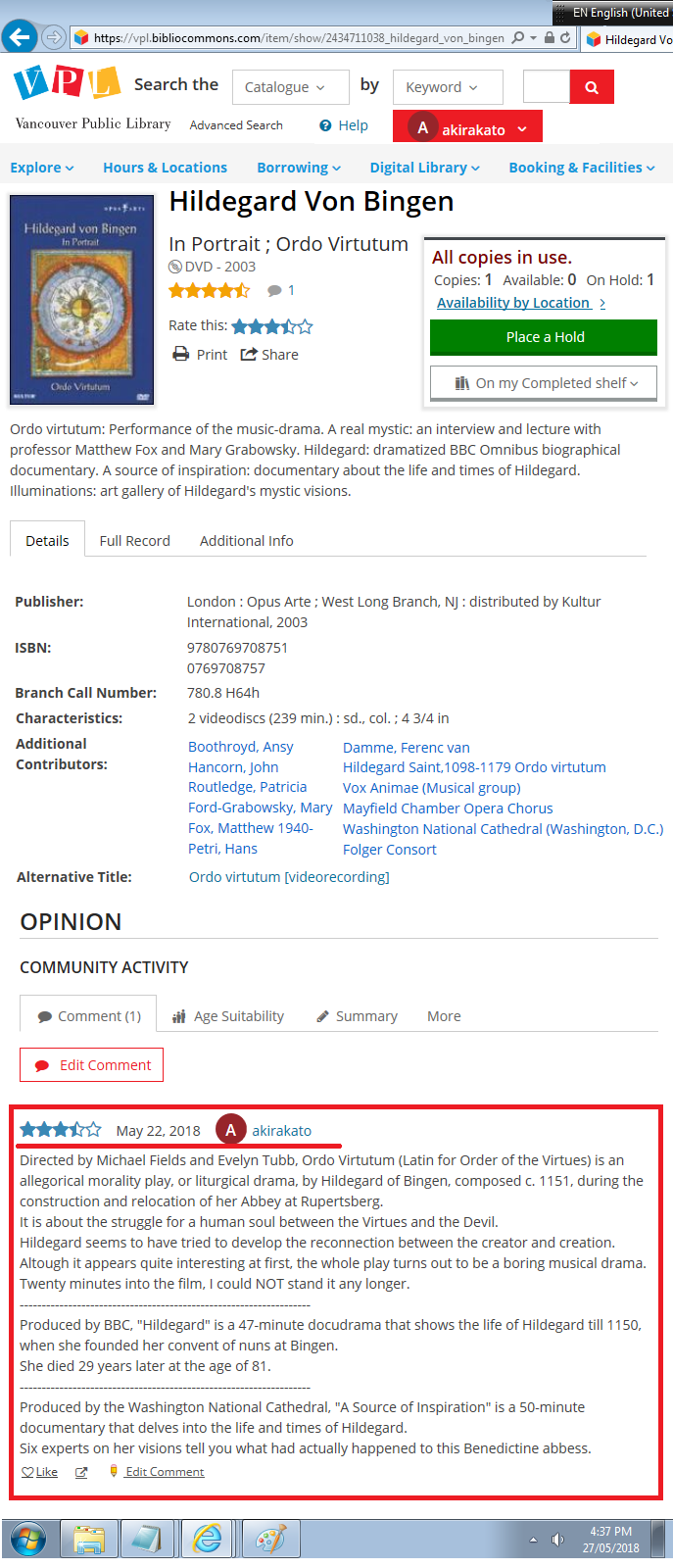Click the comment date May 22, 2018

coord(158,1130)
